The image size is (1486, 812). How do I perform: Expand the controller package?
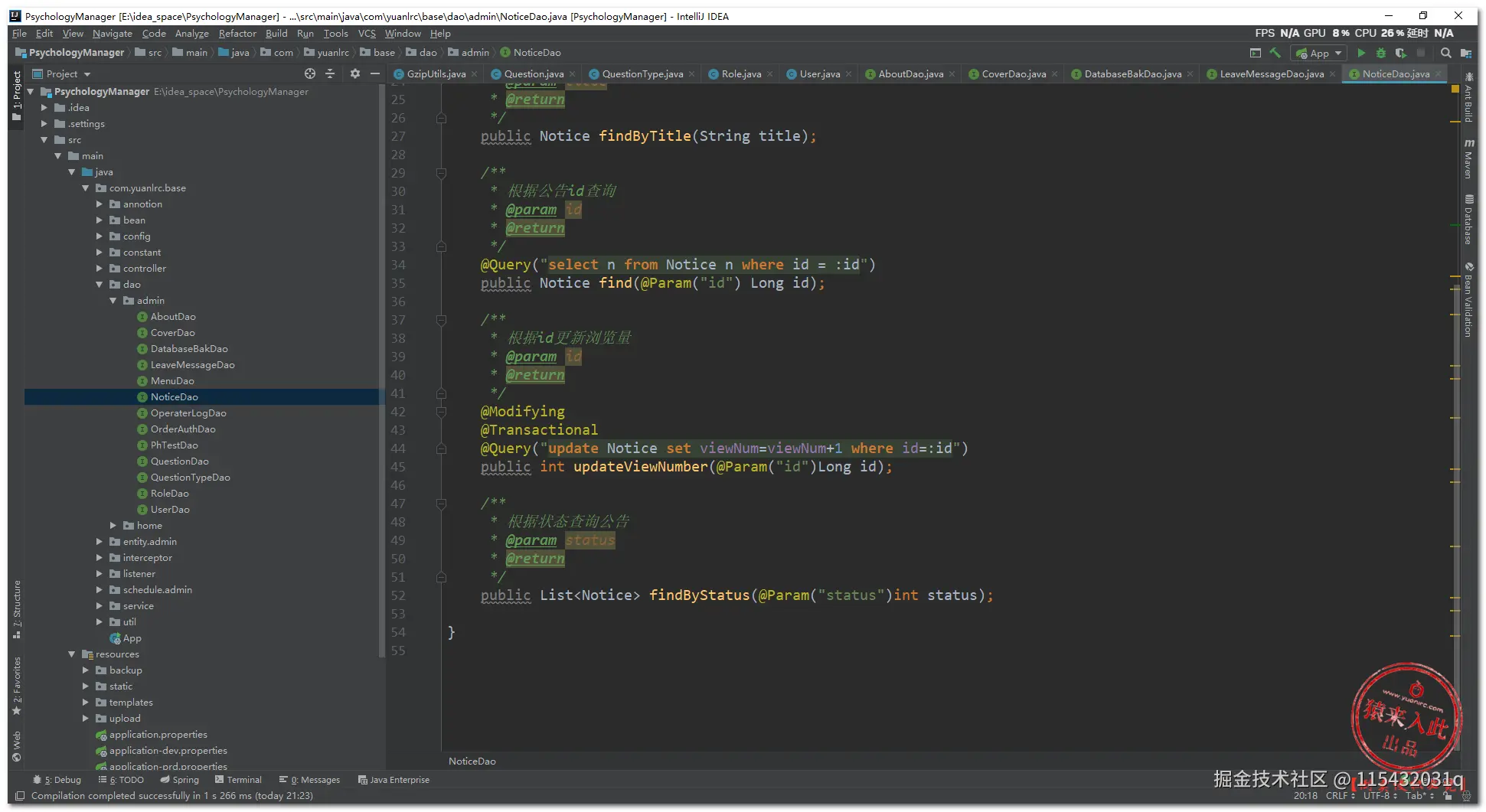(x=100, y=269)
